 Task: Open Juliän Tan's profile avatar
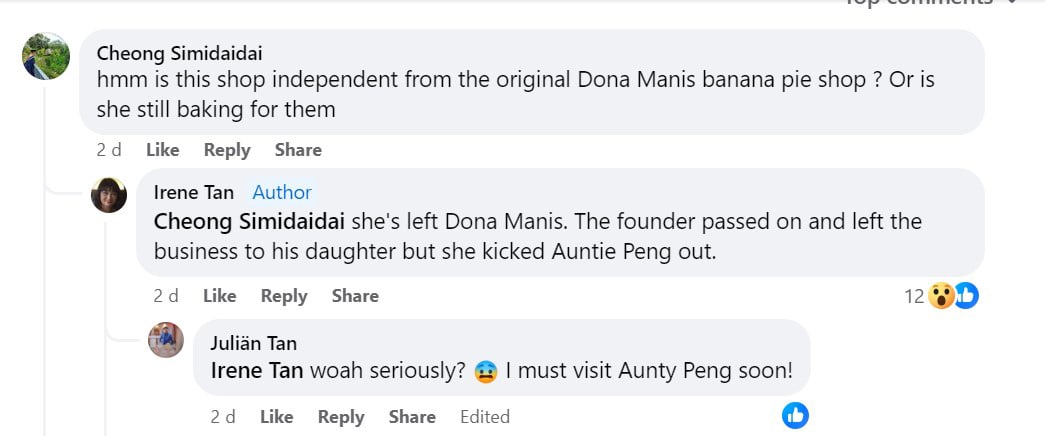point(166,340)
